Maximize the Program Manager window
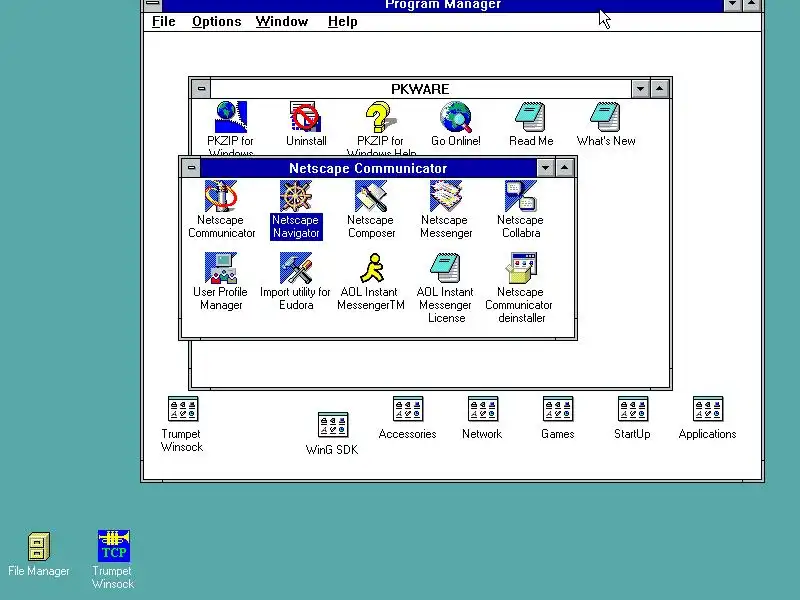800x600 pixels. pos(752,5)
